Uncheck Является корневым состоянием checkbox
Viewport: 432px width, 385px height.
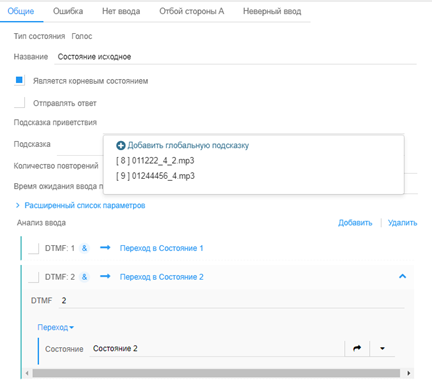pyautogui.click(x=19, y=80)
